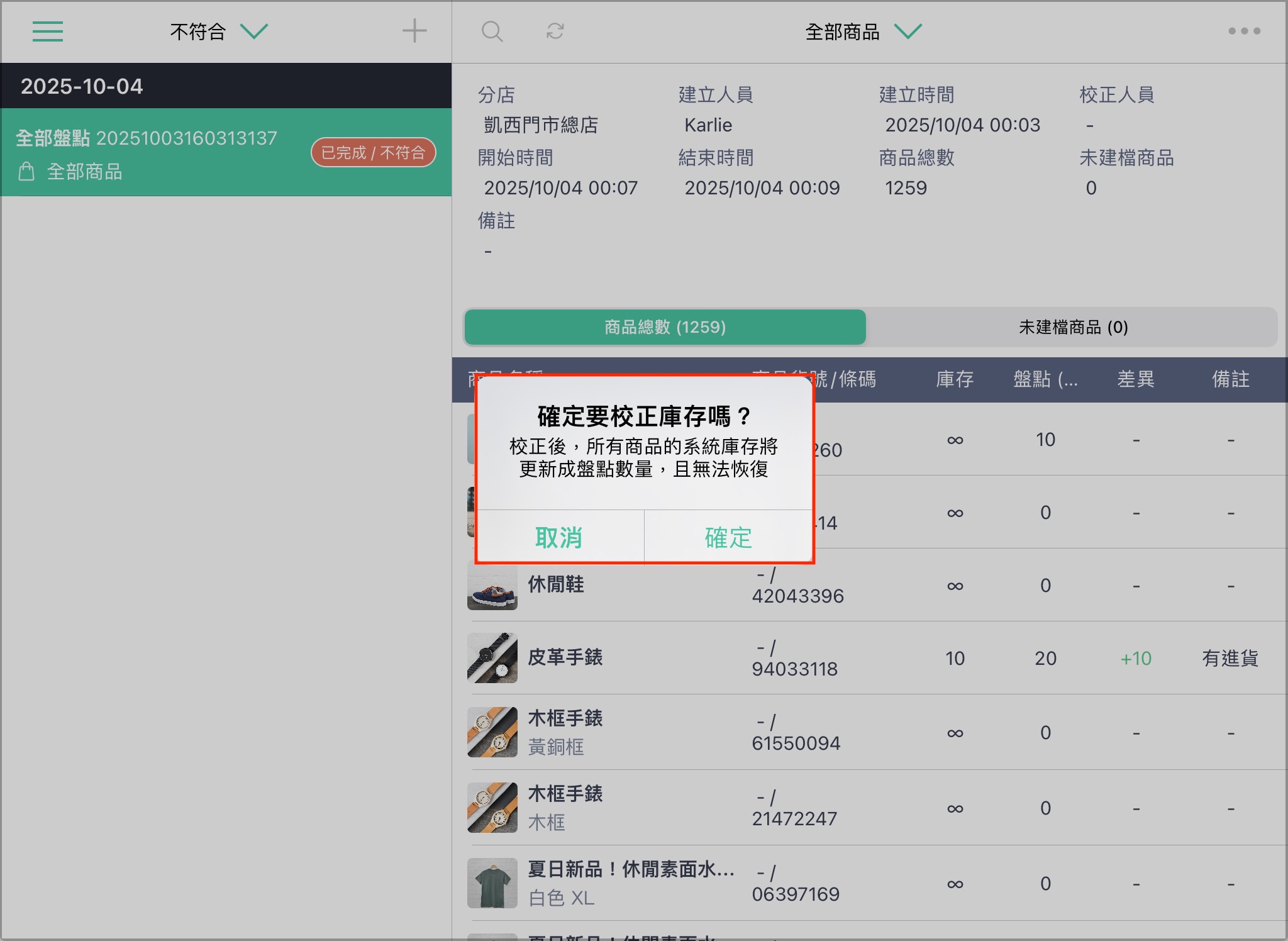Click the 庫存 column header
Screen dimensions: 1288x941
[x=955, y=379]
